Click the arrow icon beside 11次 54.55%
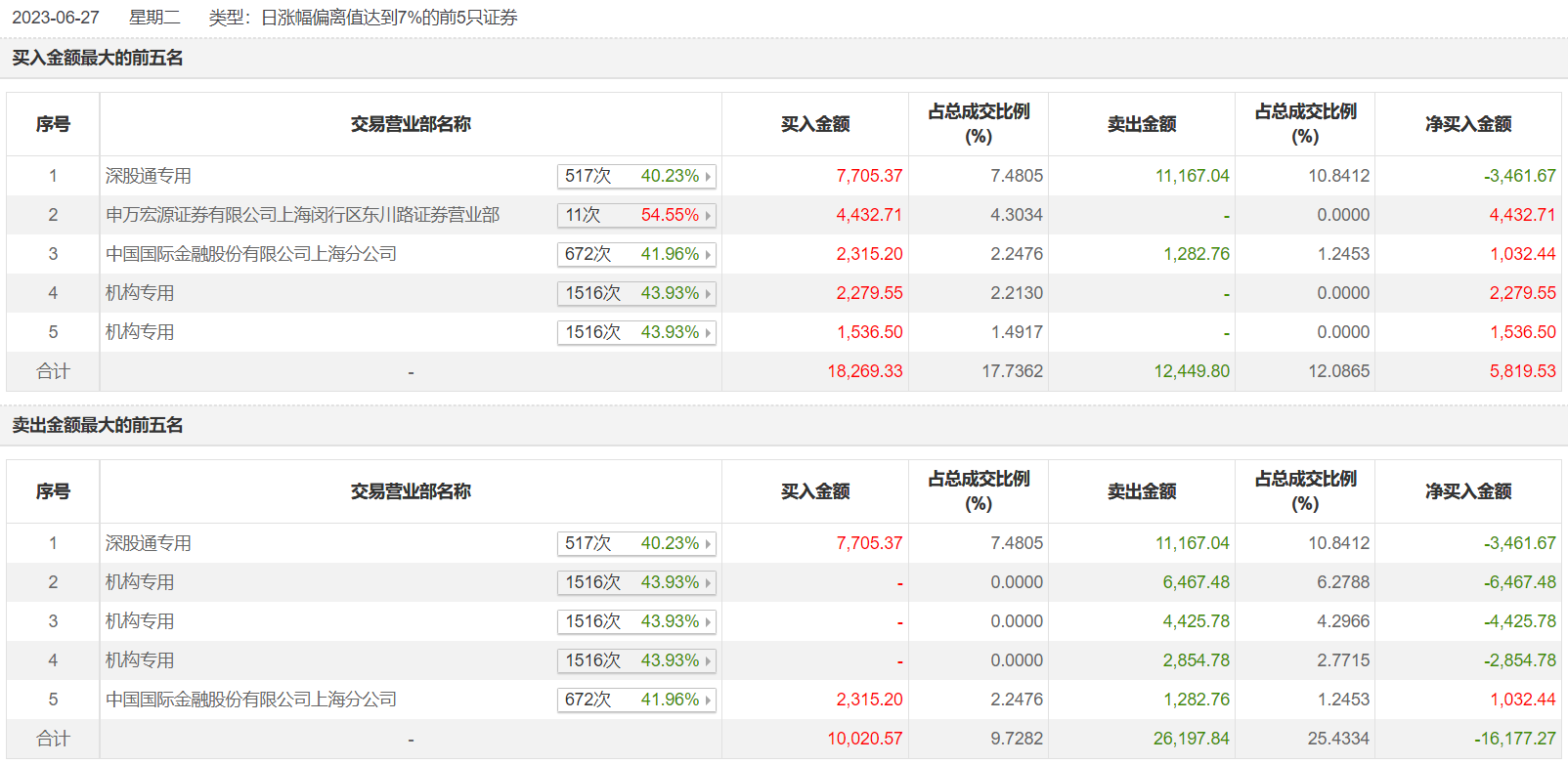1568x764 pixels. point(708,215)
